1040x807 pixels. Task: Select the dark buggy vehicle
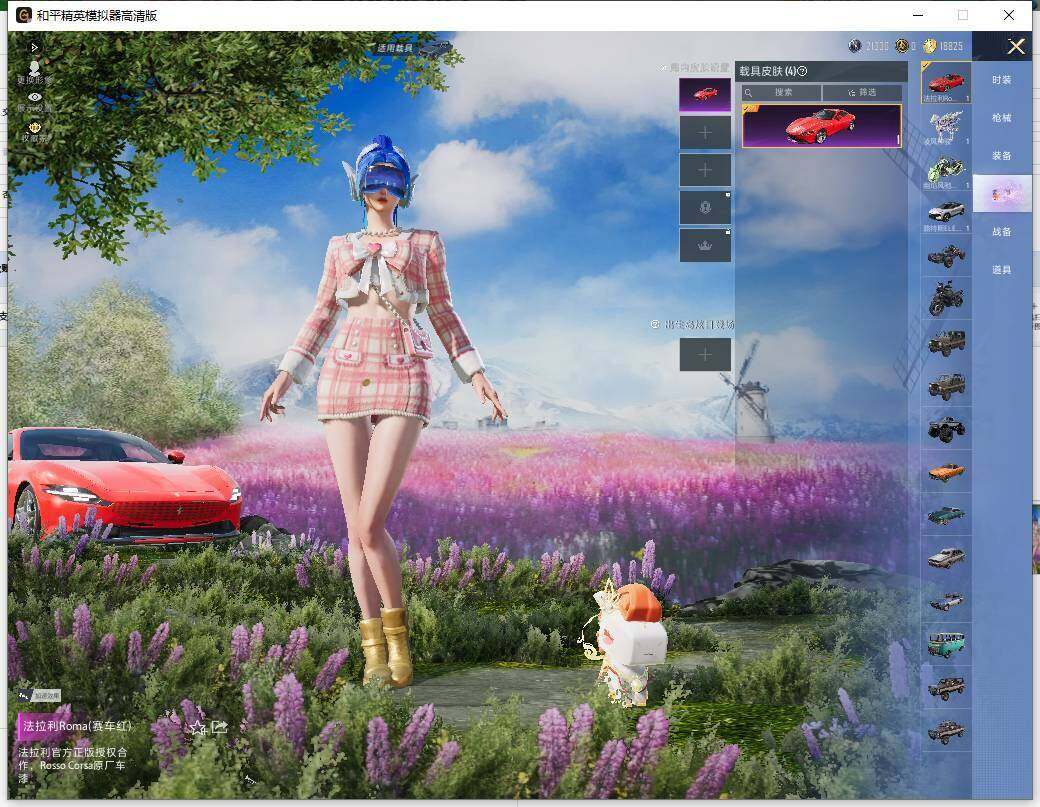pyautogui.click(x=946, y=256)
